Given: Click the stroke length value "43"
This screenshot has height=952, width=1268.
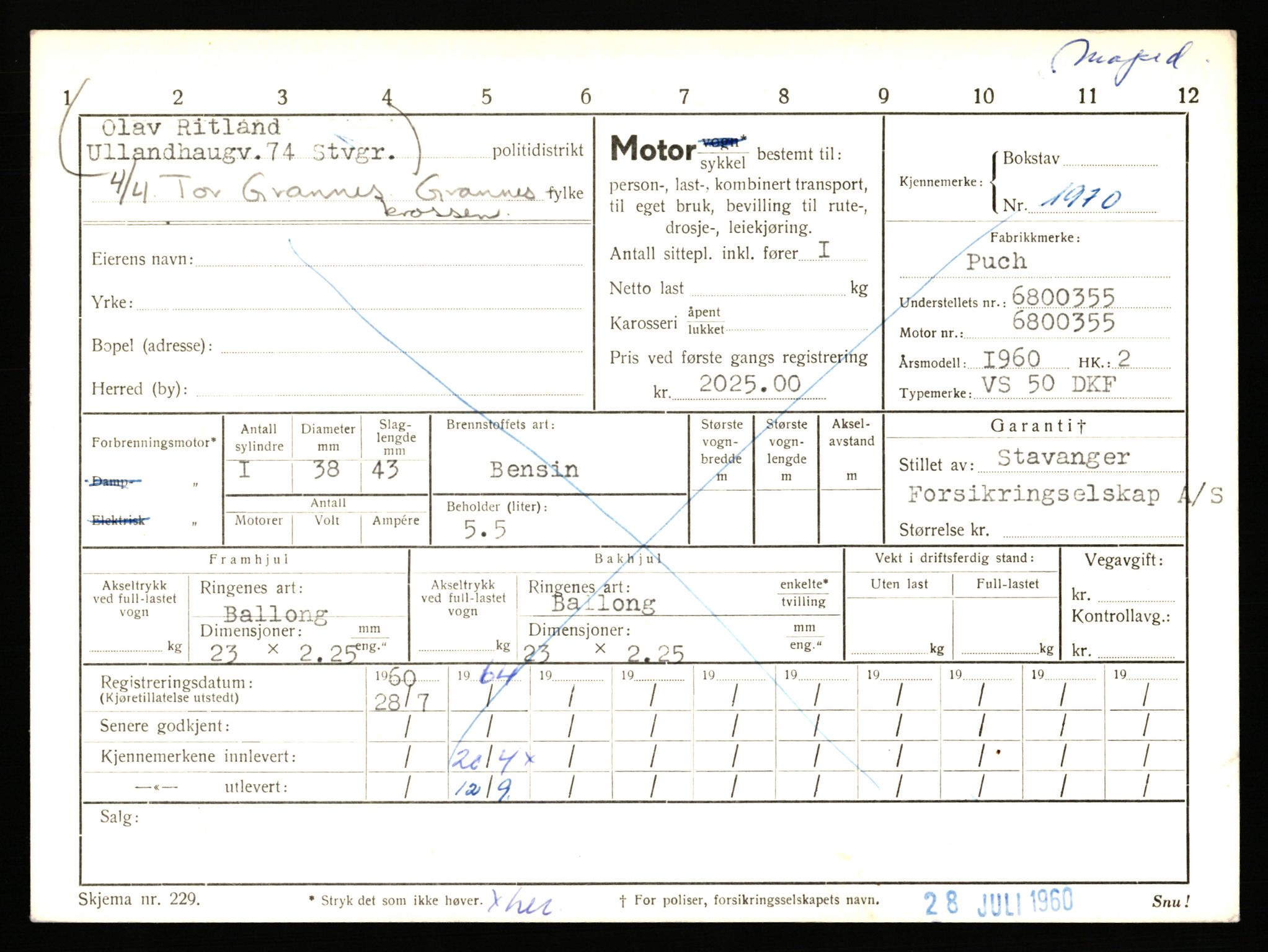Looking at the screenshot, I should [x=385, y=469].
